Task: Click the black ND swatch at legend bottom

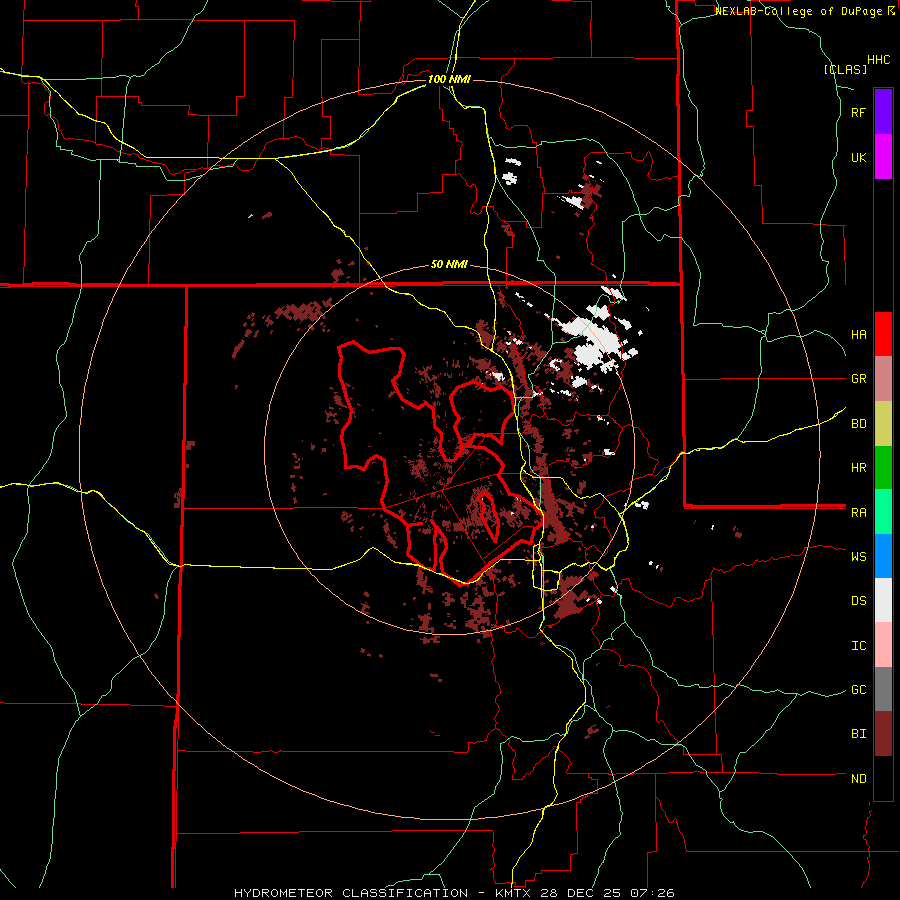Action: 883,778
